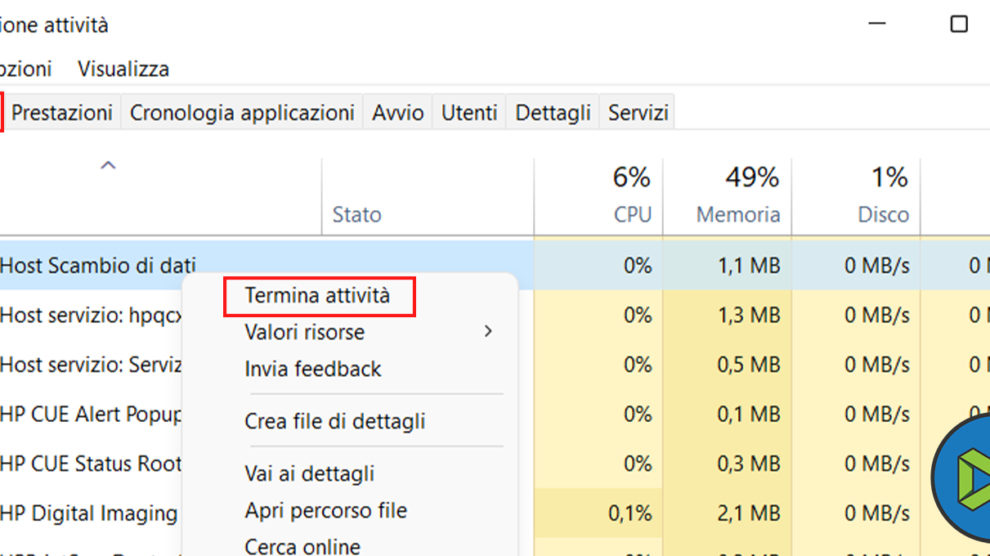Expand the Valori risorse submenu arrow
Image resolution: width=990 pixels, height=556 pixels.
488,331
